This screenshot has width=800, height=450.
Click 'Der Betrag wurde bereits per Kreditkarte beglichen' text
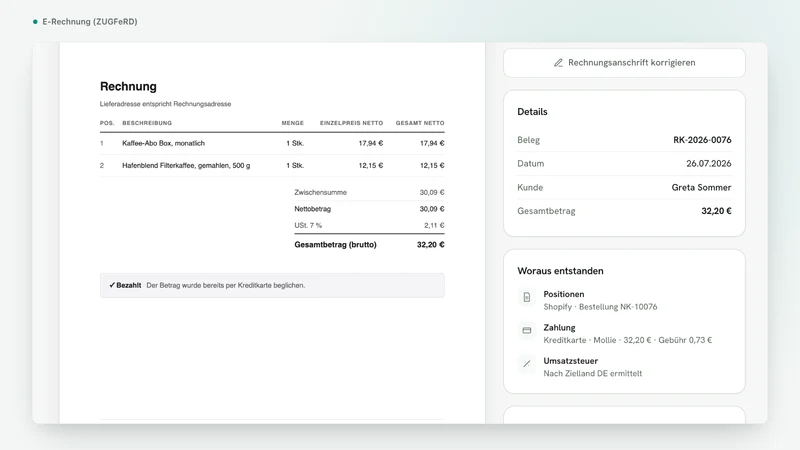pos(226,285)
